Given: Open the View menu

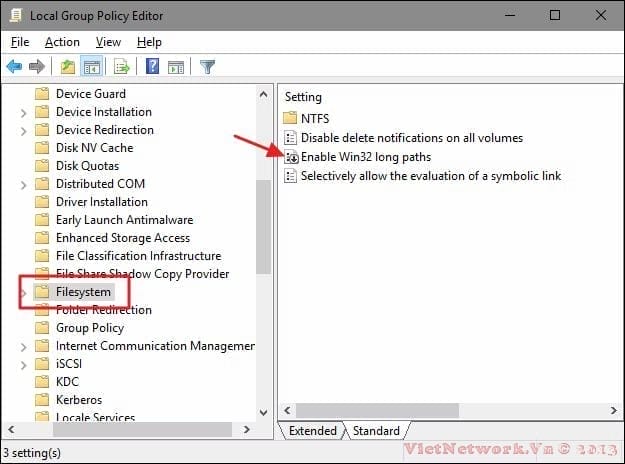Looking at the screenshot, I should point(108,42).
